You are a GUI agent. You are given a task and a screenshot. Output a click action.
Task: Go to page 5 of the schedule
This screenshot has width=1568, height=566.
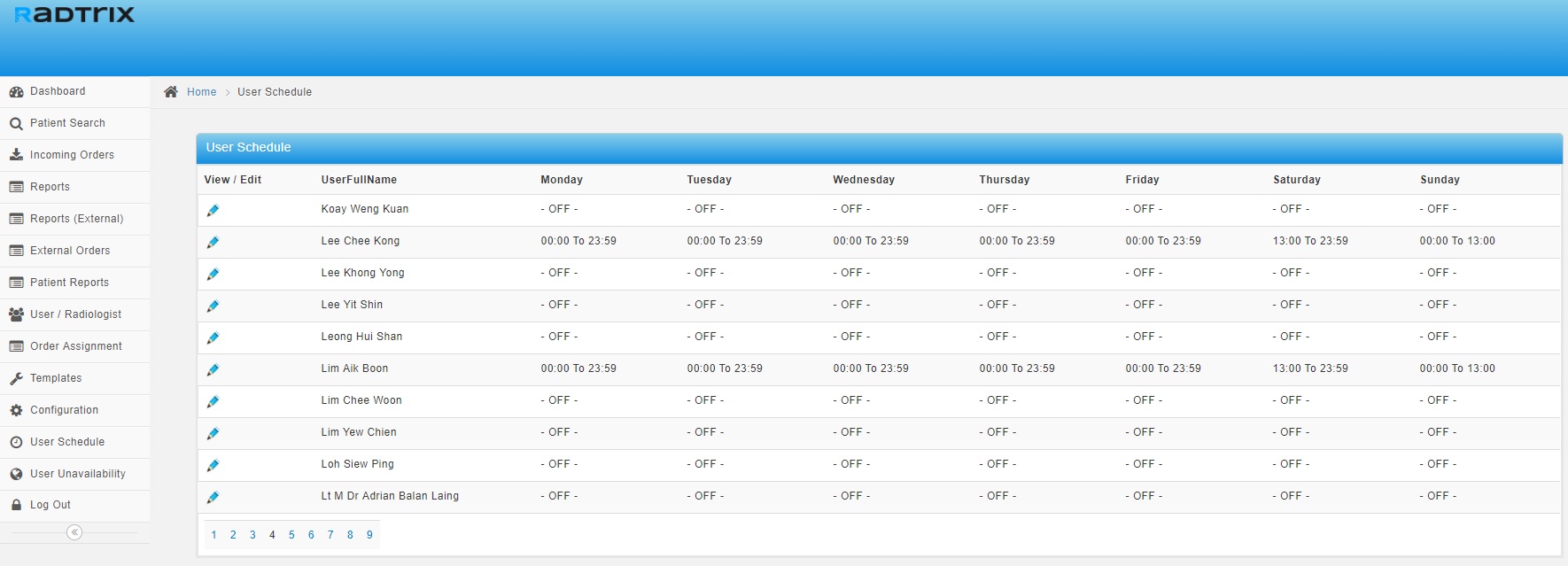click(x=291, y=535)
